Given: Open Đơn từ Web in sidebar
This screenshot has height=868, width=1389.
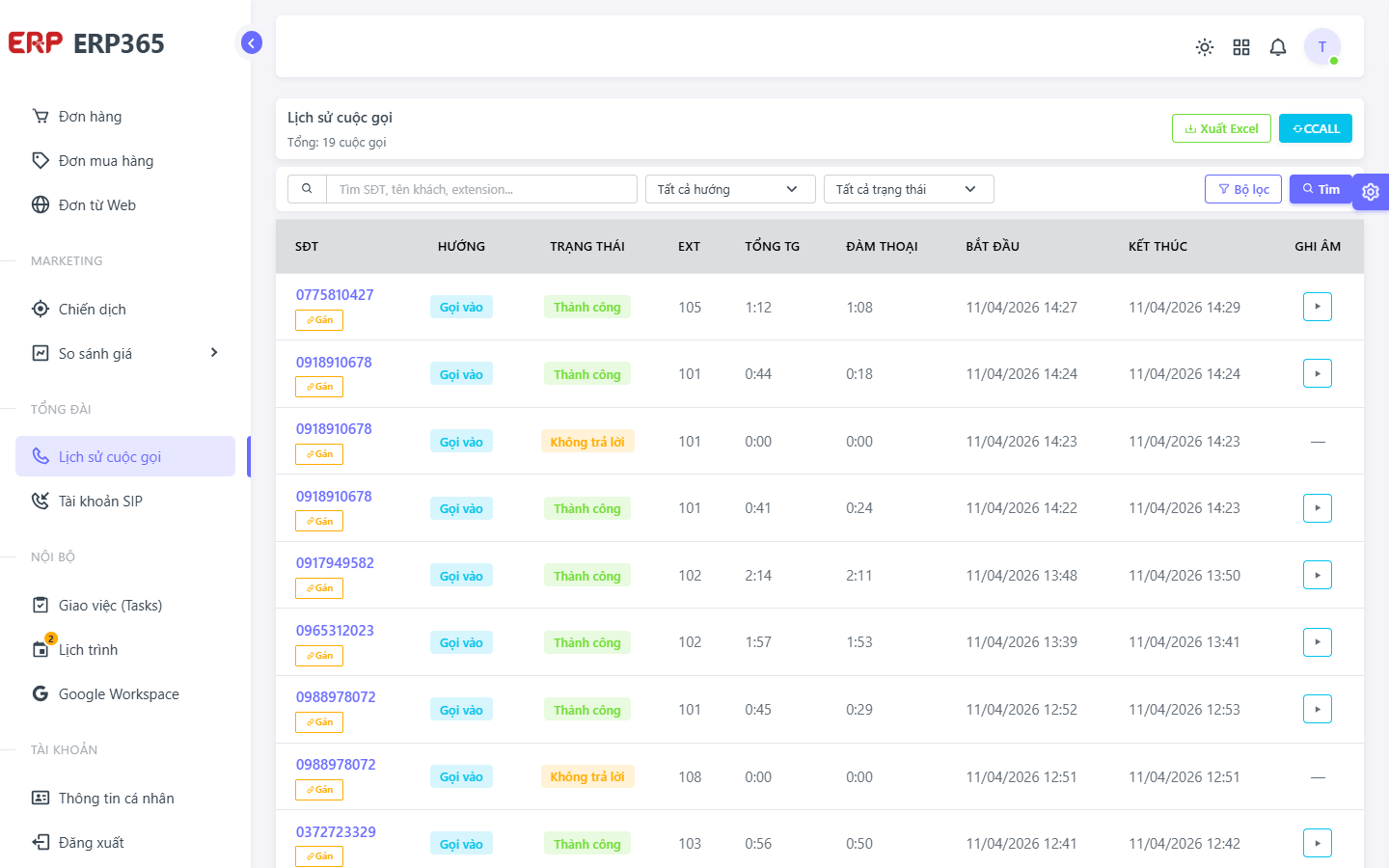Looking at the screenshot, I should (125, 205).
